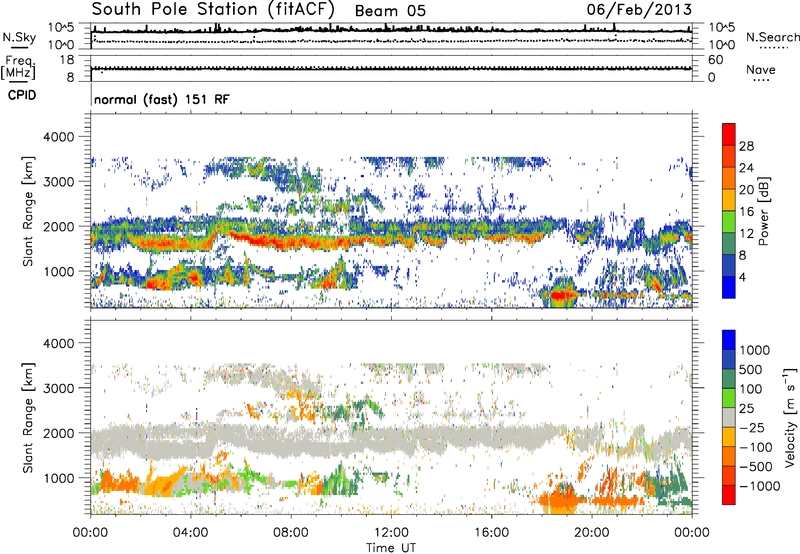Viewport: 800px width, 554px height.
Task: Click the "12" tick on the Power colorbar
Action: tap(746, 234)
